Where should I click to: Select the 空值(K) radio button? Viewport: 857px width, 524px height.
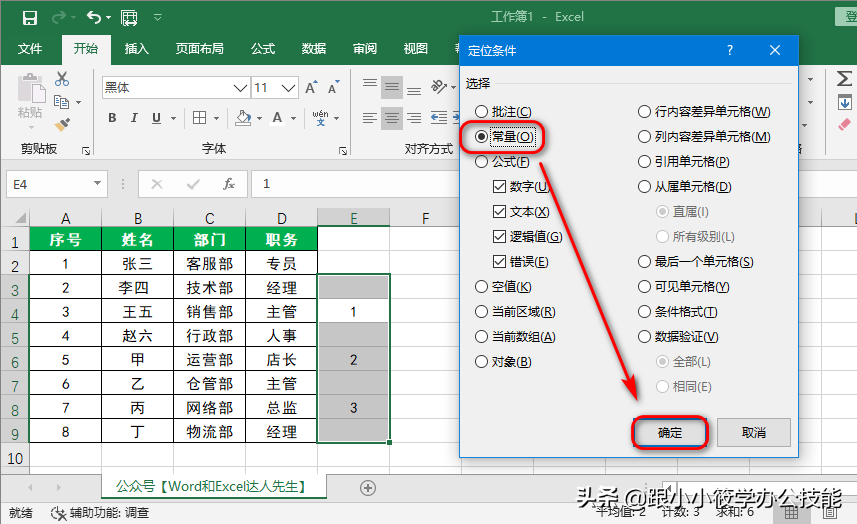[481, 287]
